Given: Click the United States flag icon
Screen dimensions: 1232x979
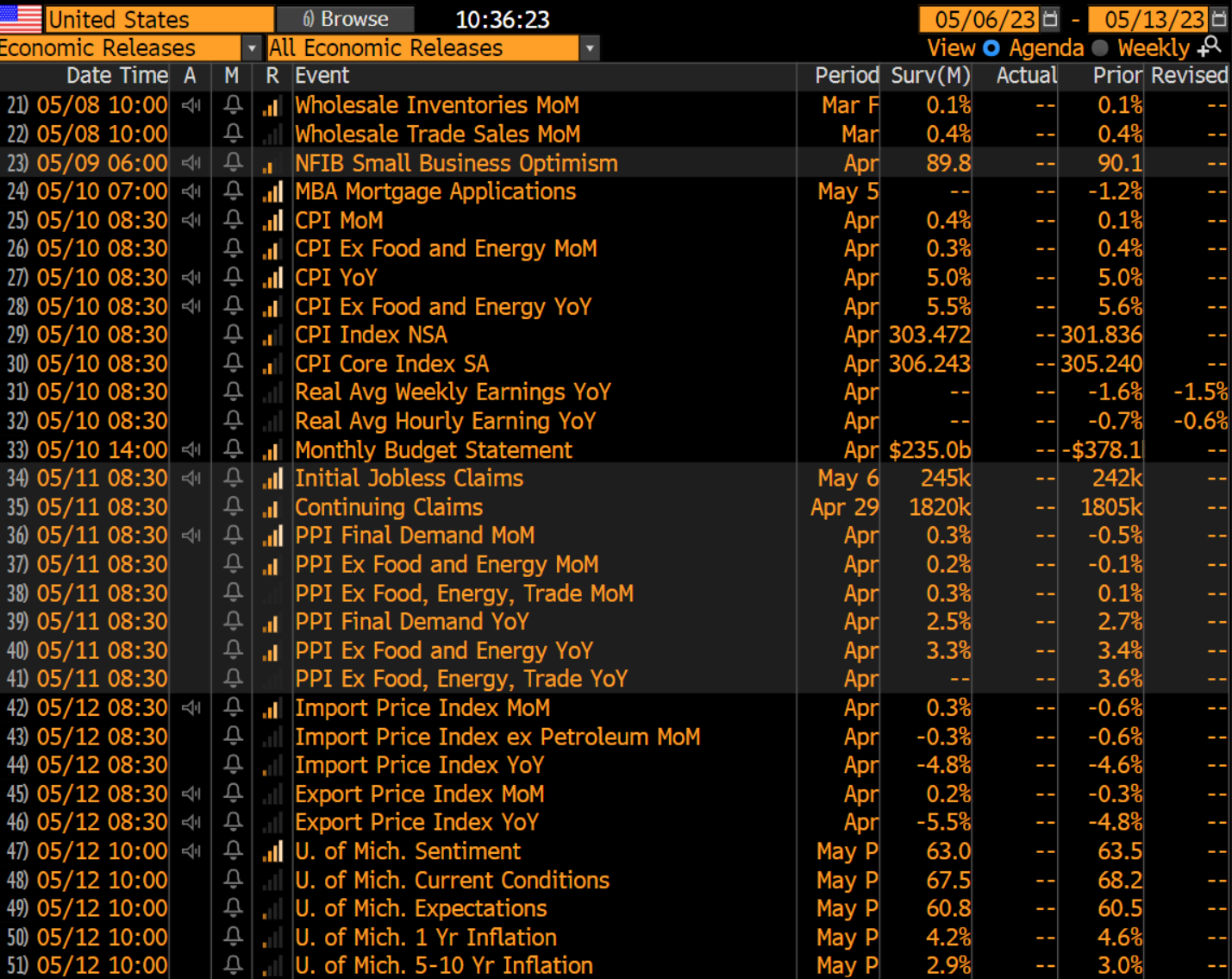Looking at the screenshot, I should point(21,19).
